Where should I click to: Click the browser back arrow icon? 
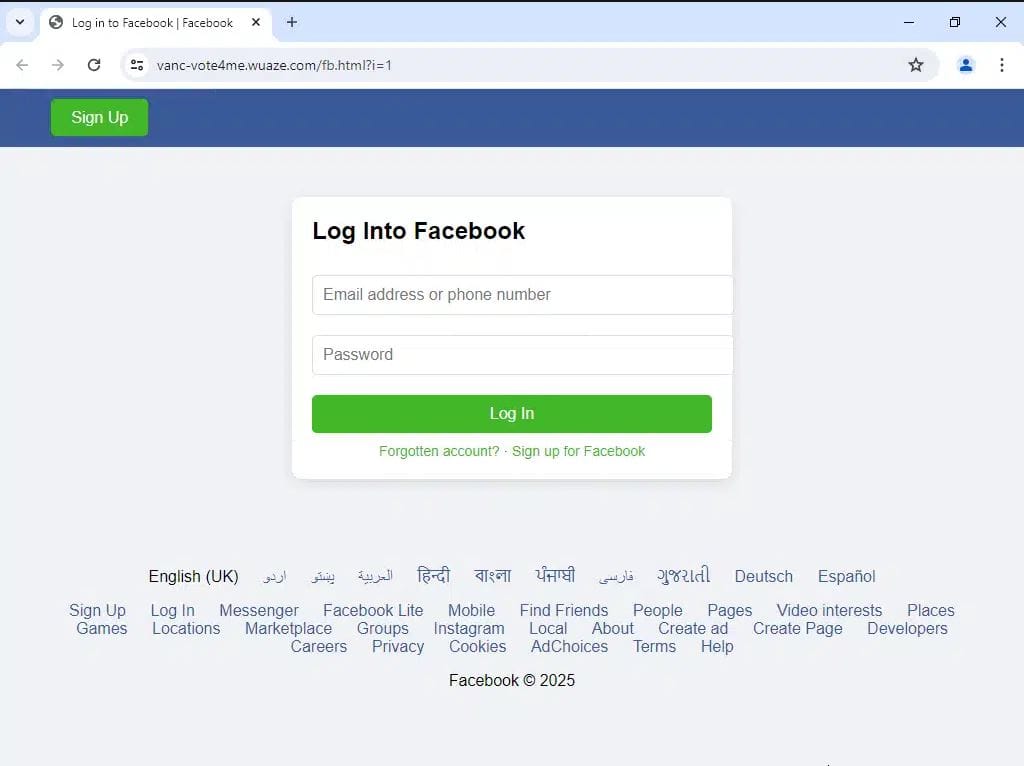point(22,65)
